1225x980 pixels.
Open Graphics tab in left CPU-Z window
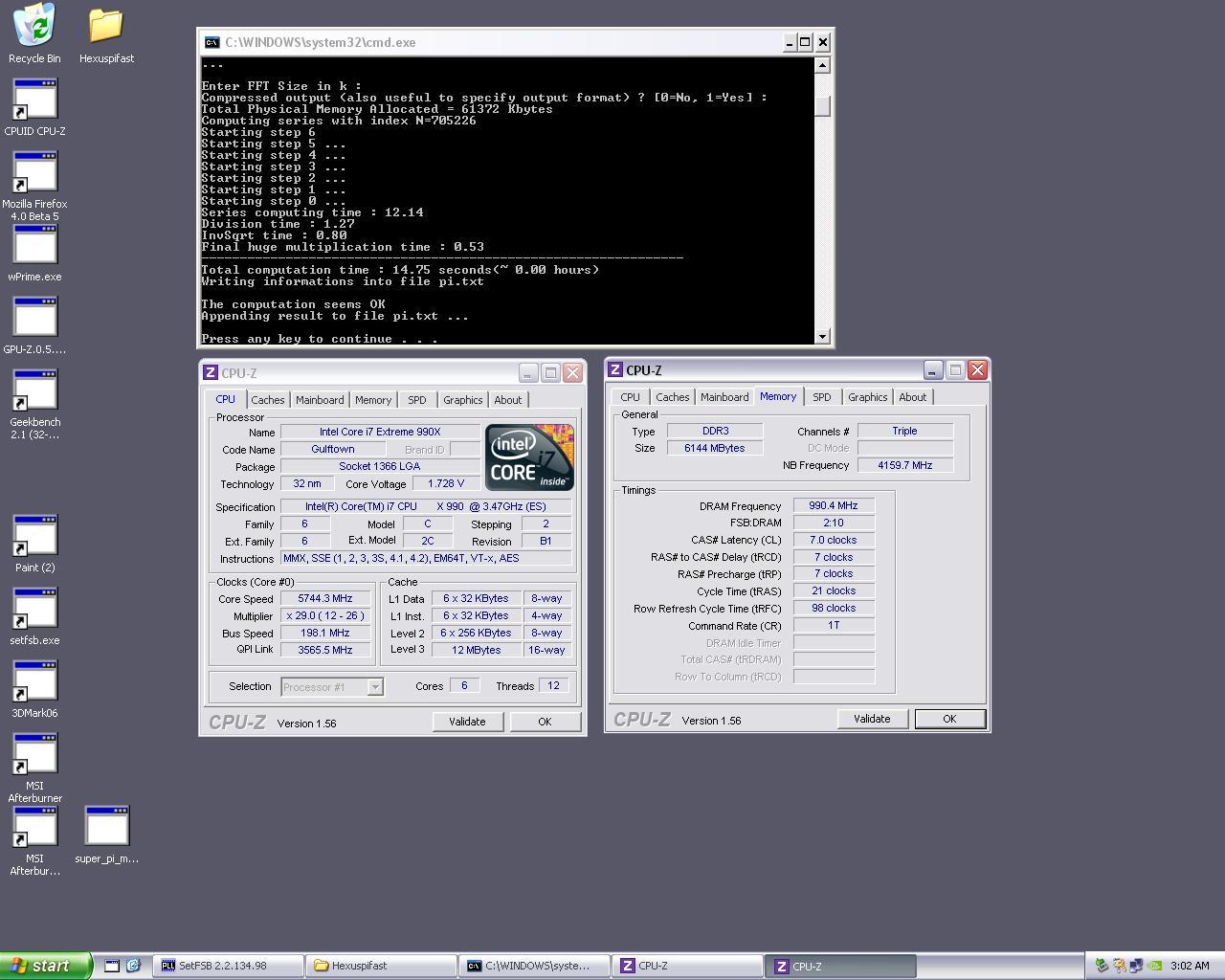[463, 400]
